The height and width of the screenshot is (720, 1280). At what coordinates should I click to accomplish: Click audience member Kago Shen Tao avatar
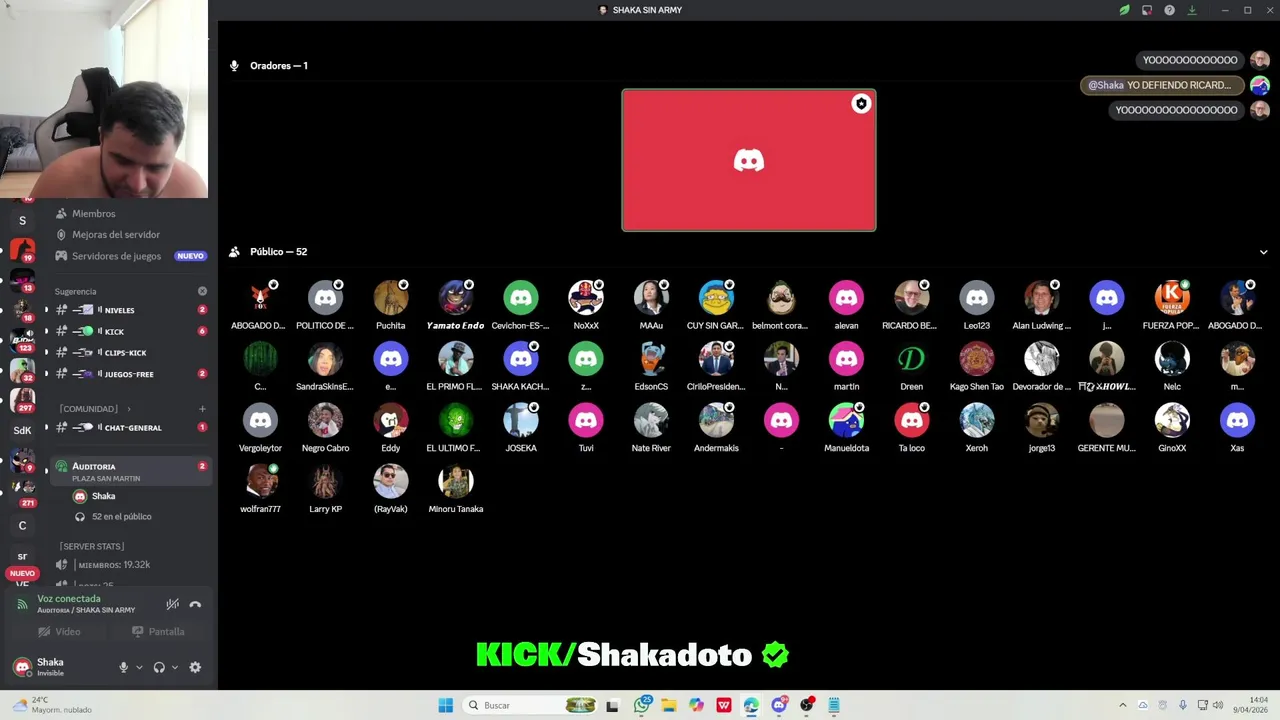click(977, 358)
